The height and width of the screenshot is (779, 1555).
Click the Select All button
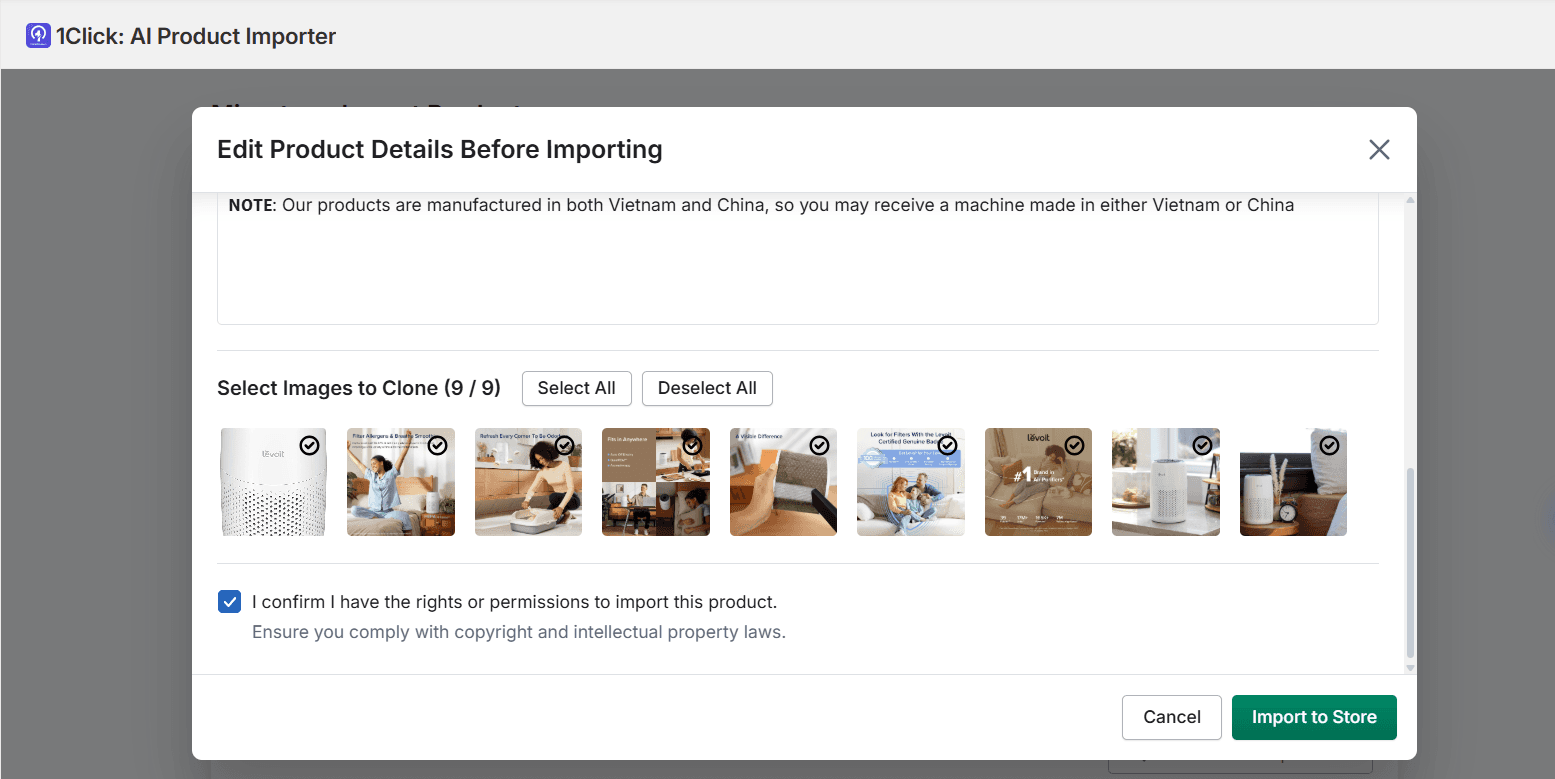tap(576, 388)
